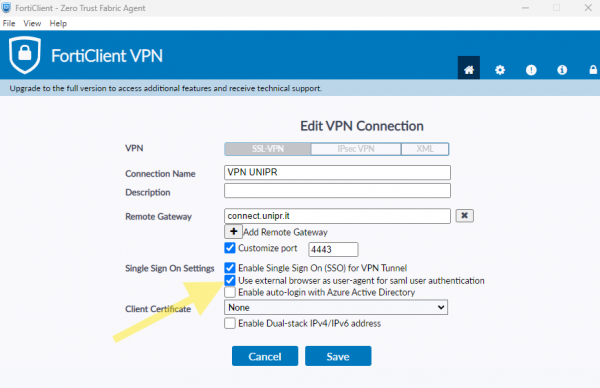Remove the connect.unipr.it gateway with X

(465, 215)
